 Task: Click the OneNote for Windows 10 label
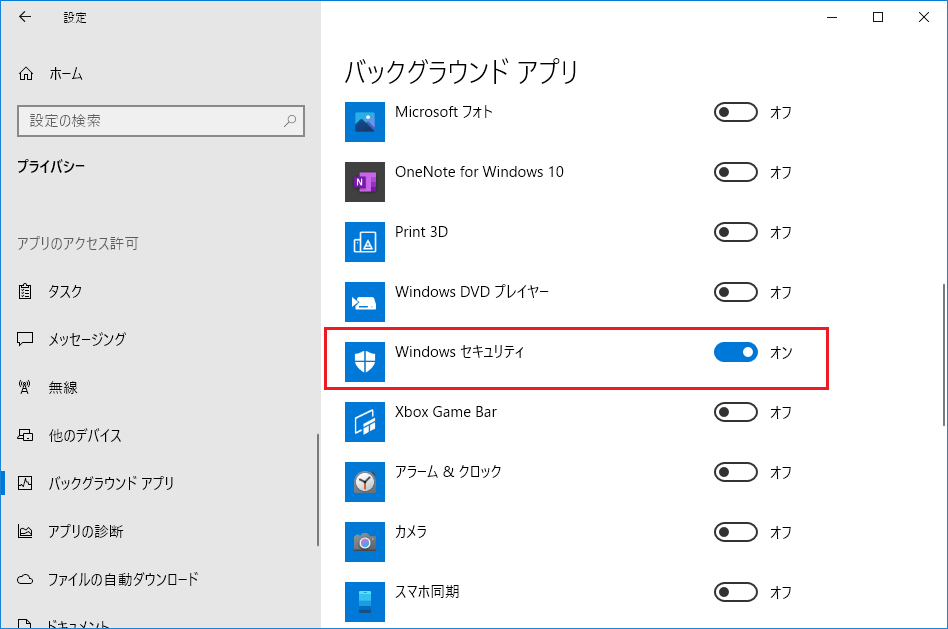pos(479,172)
